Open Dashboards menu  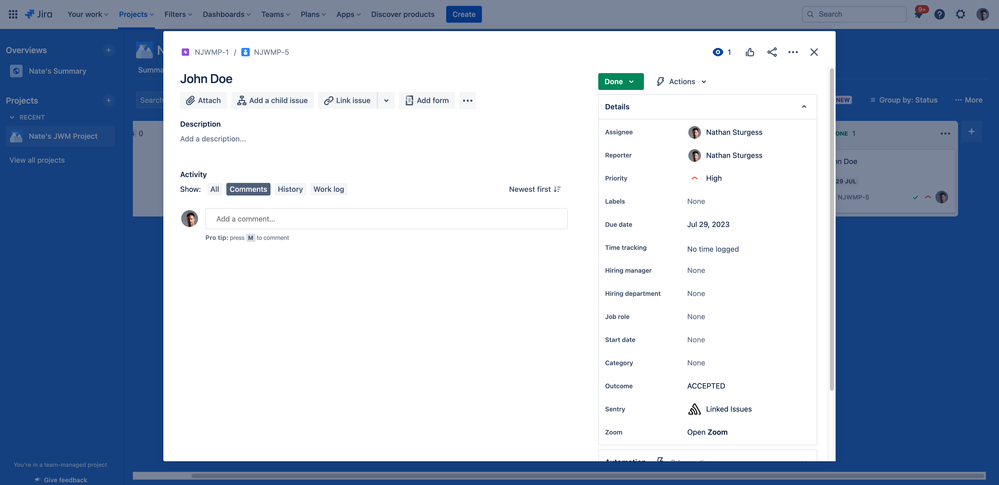coord(227,14)
